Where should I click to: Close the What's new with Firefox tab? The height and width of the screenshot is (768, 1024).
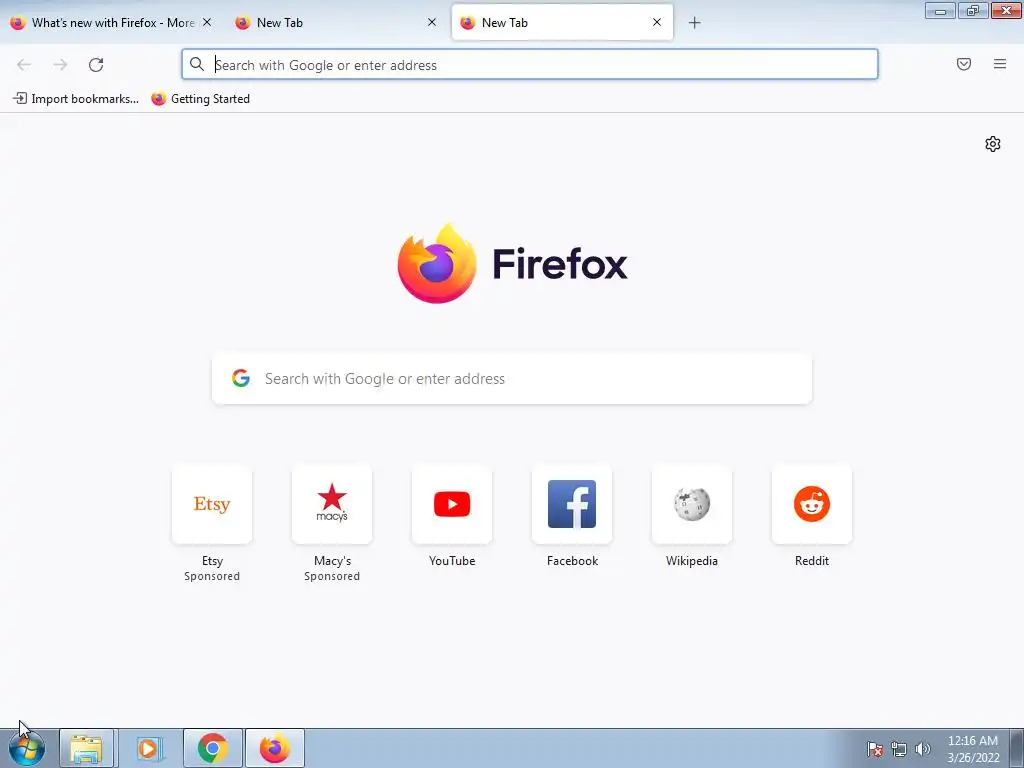(x=207, y=22)
